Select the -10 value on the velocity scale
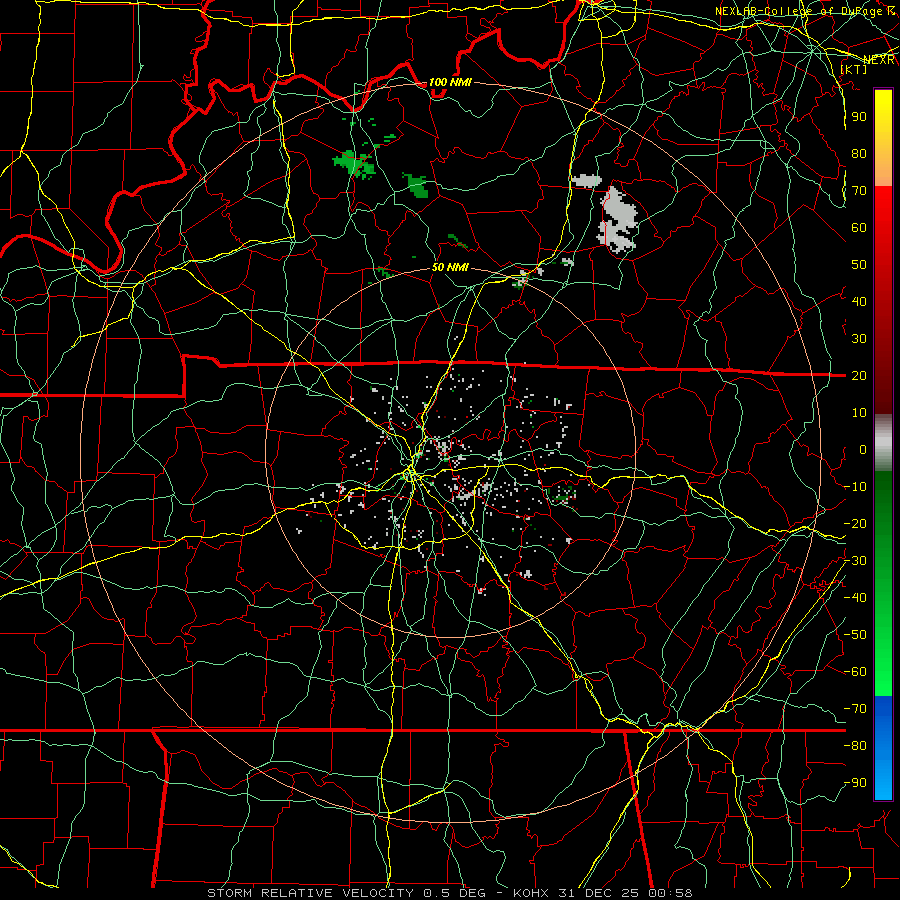Viewport: 900px width, 900px height. [855, 487]
